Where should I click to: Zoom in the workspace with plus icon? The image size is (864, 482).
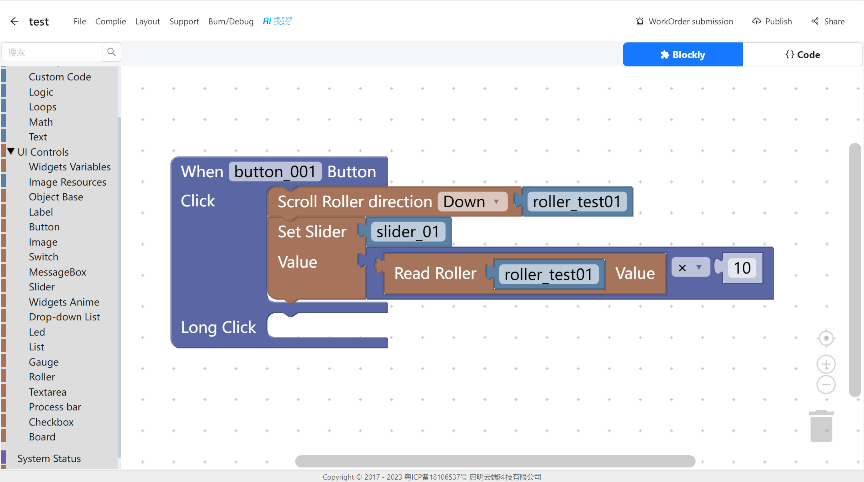tap(826, 364)
